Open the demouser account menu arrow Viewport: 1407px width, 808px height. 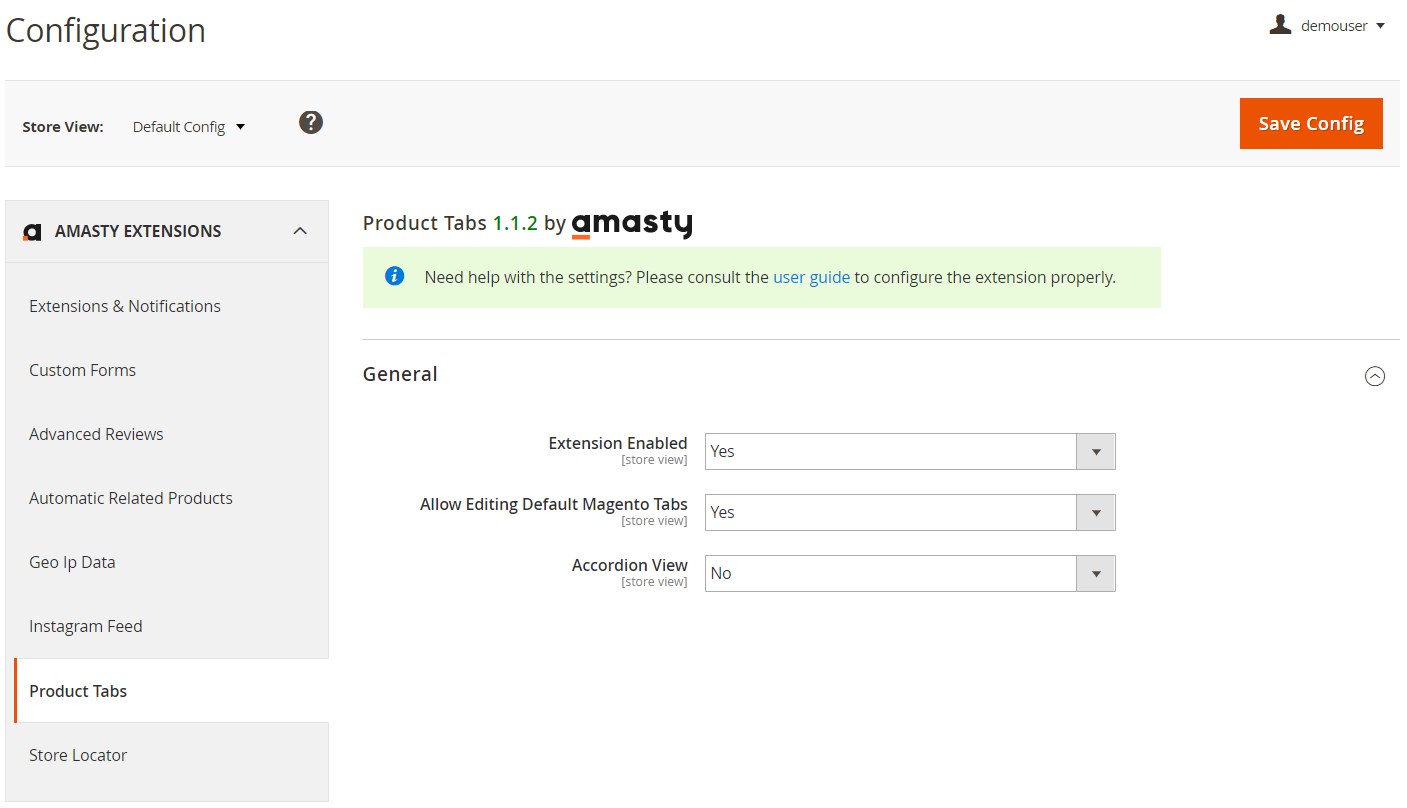(x=1380, y=26)
